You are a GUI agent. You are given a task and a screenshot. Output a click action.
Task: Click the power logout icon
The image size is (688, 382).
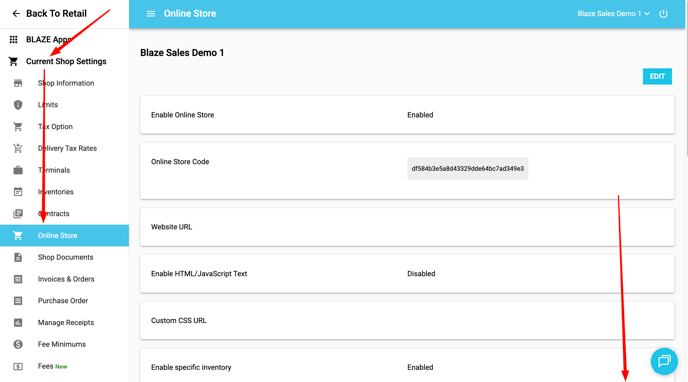click(663, 14)
